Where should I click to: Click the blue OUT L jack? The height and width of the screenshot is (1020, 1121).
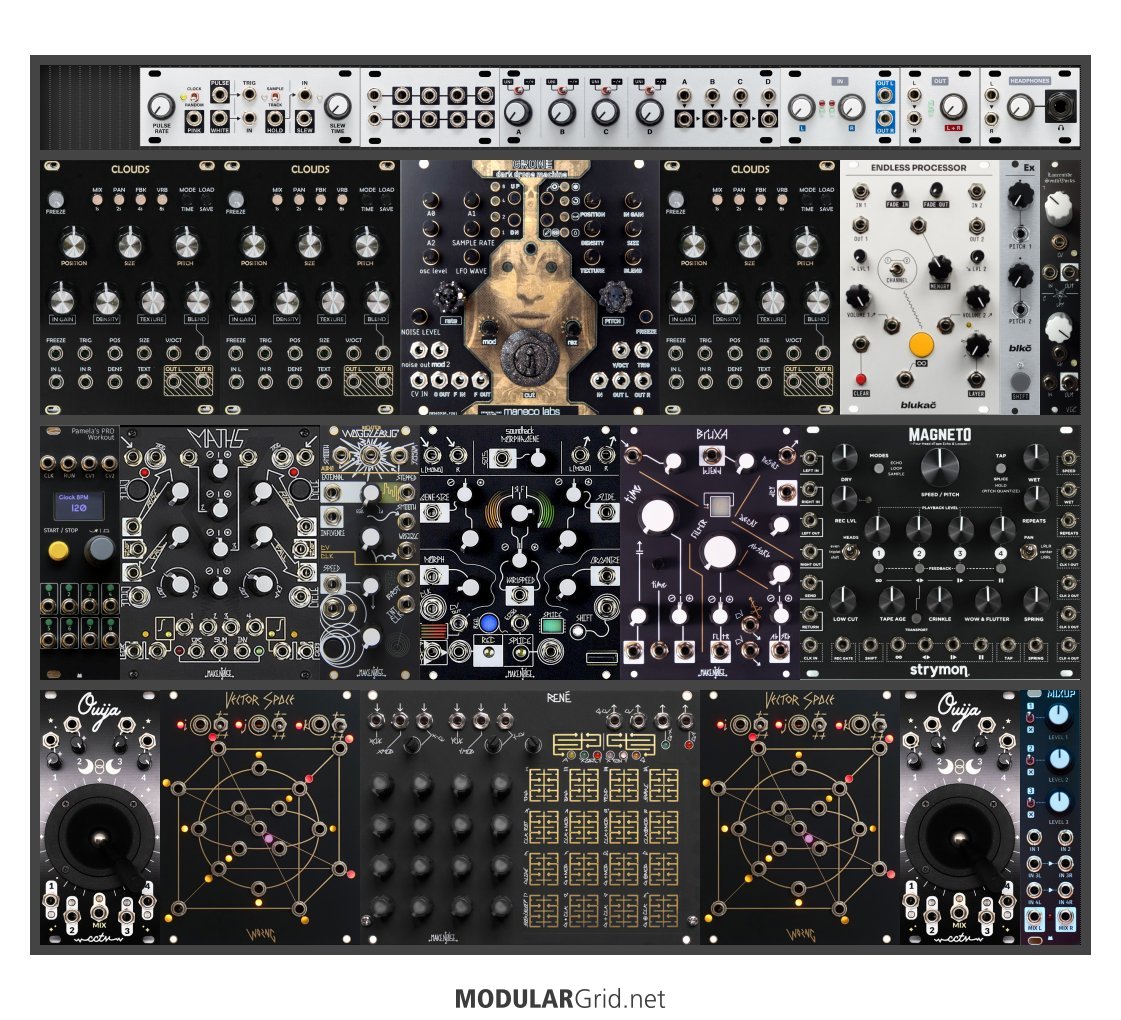[x=885, y=96]
